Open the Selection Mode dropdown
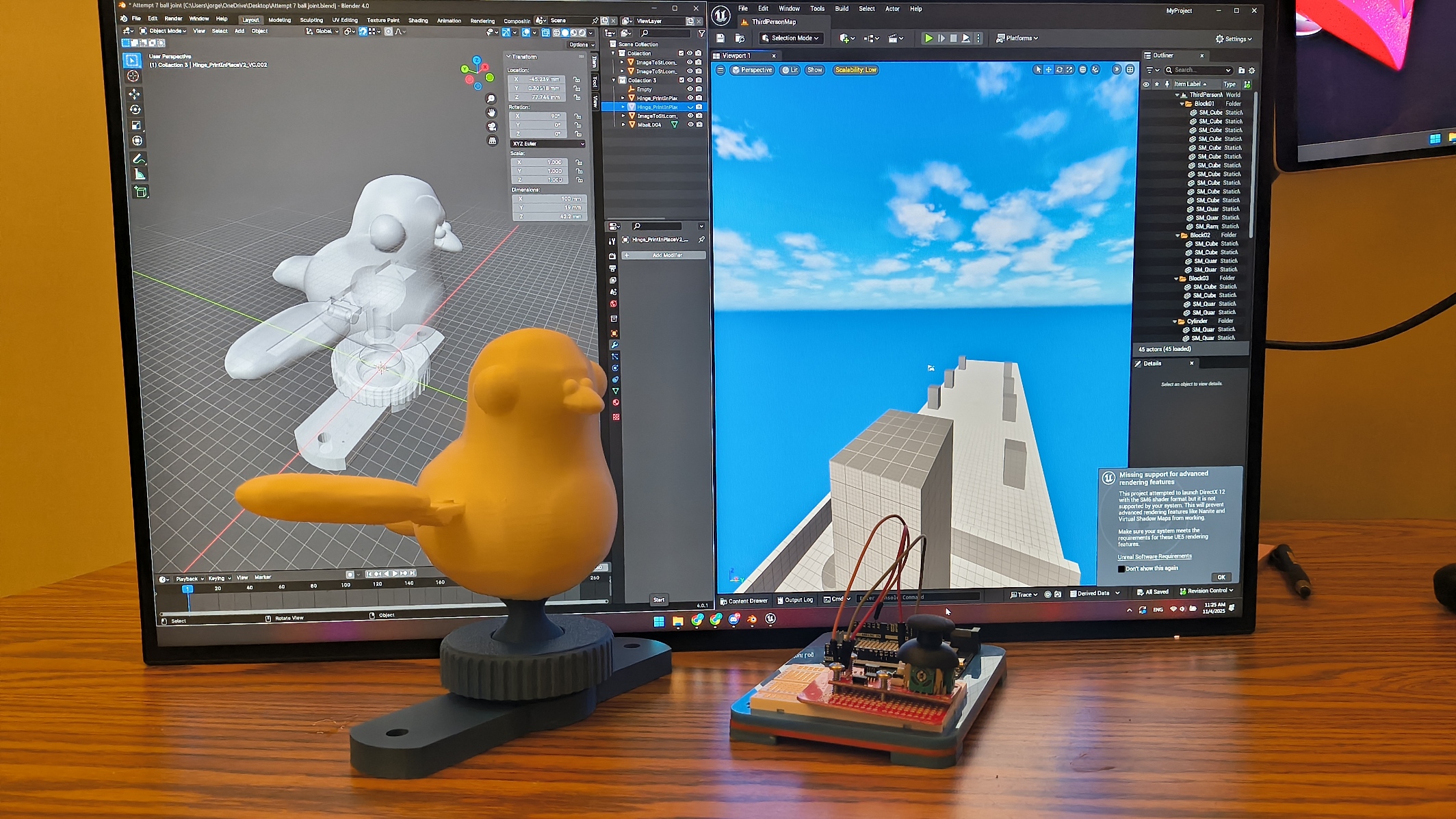The width and height of the screenshot is (1456, 819). 790,38
